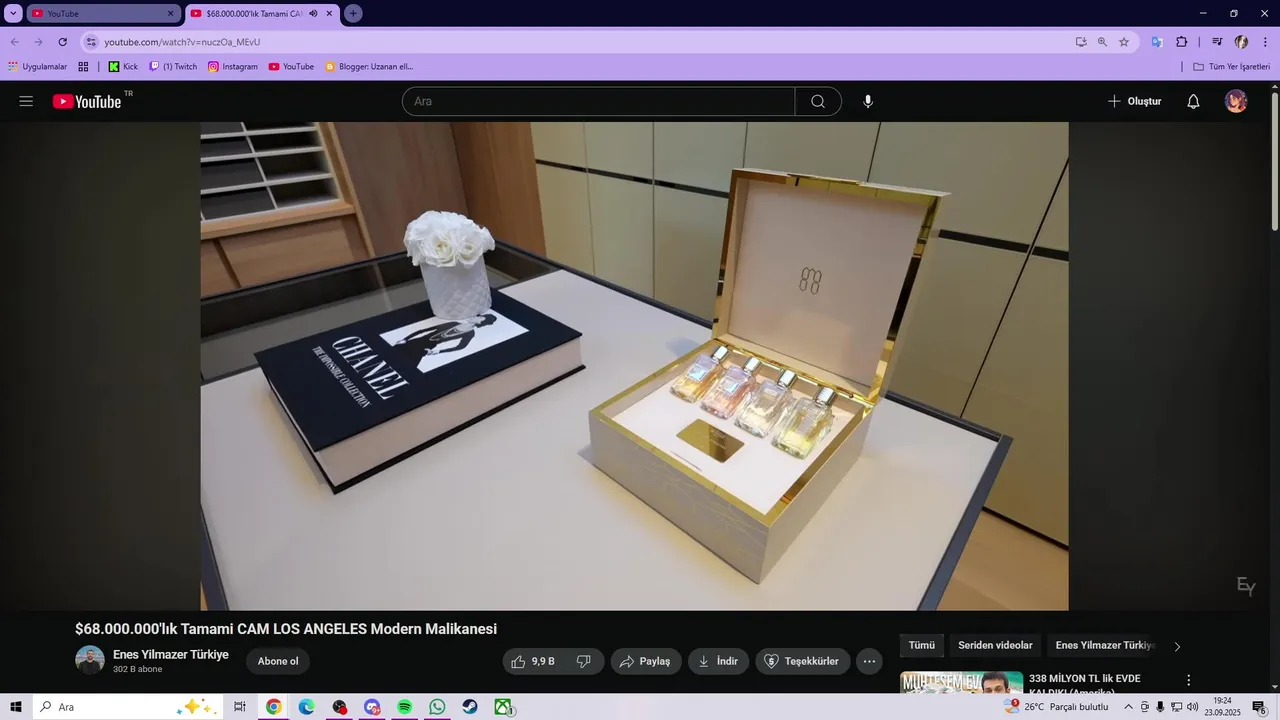Open the Blogger: Uzanan ell... bookmark

(x=369, y=67)
